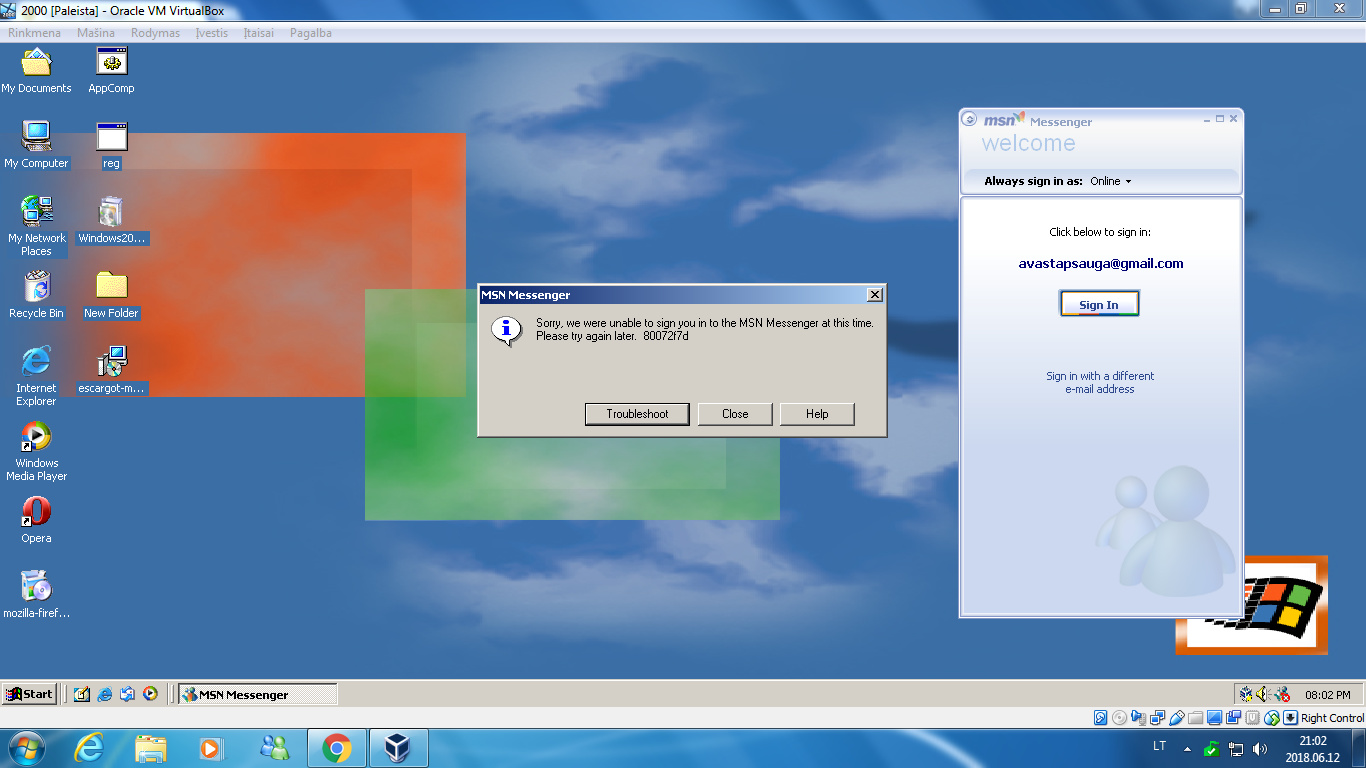Click the Windows Messenger host taskbar icon
Viewport: 1366px width, 768px height.
(274, 748)
